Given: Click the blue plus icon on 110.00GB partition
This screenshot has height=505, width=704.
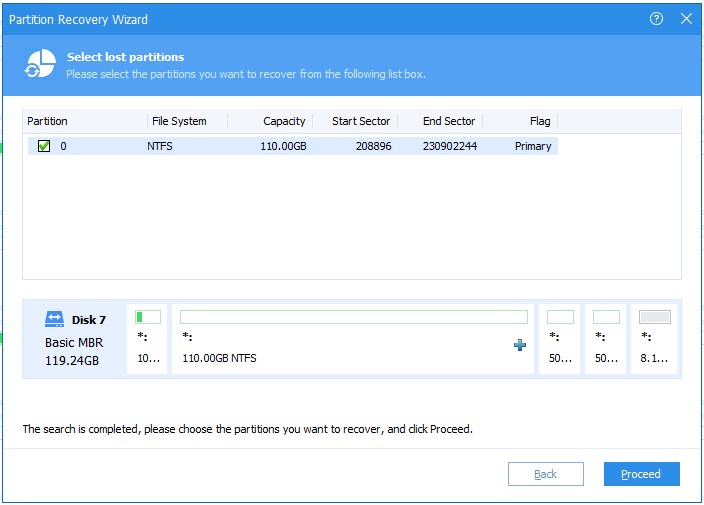Looking at the screenshot, I should 519,345.
